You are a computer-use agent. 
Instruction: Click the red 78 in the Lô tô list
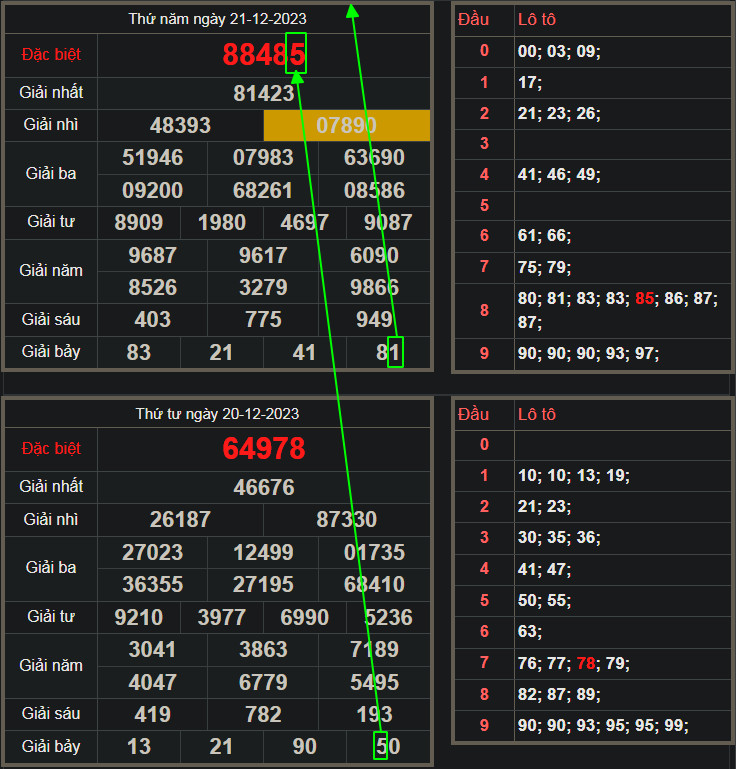point(588,663)
